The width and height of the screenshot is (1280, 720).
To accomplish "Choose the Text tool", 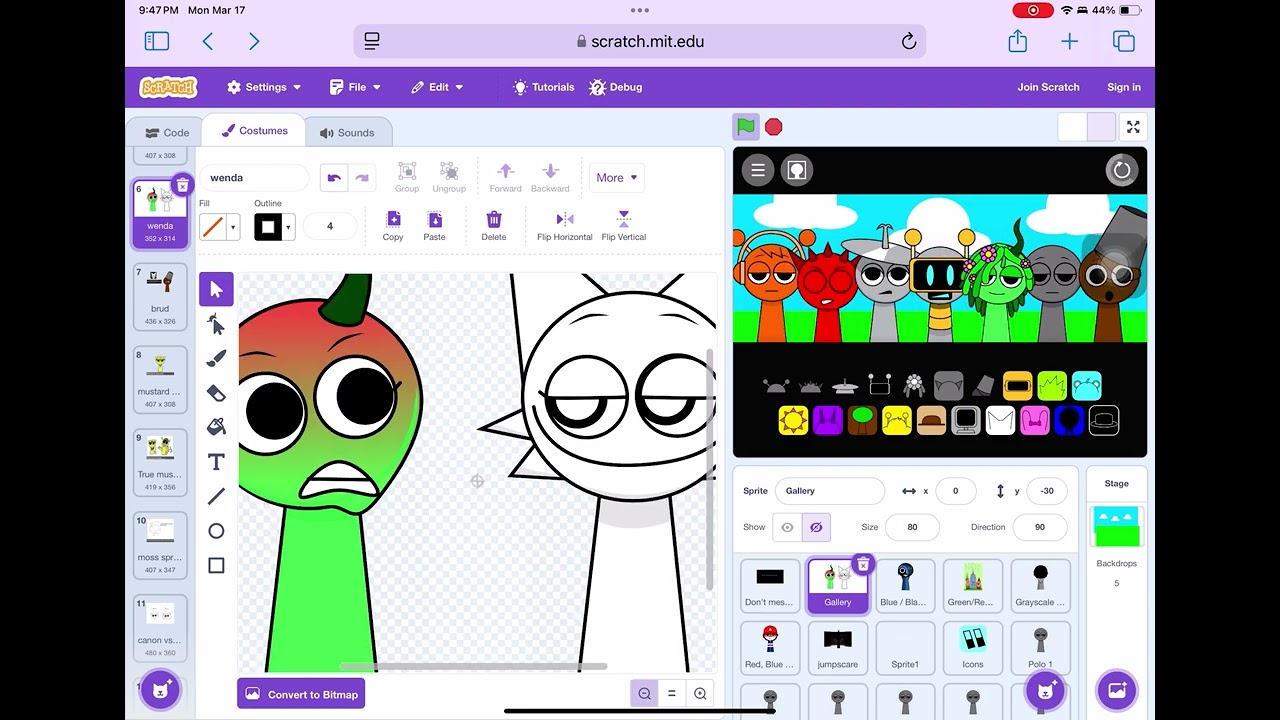I will (216, 462).
